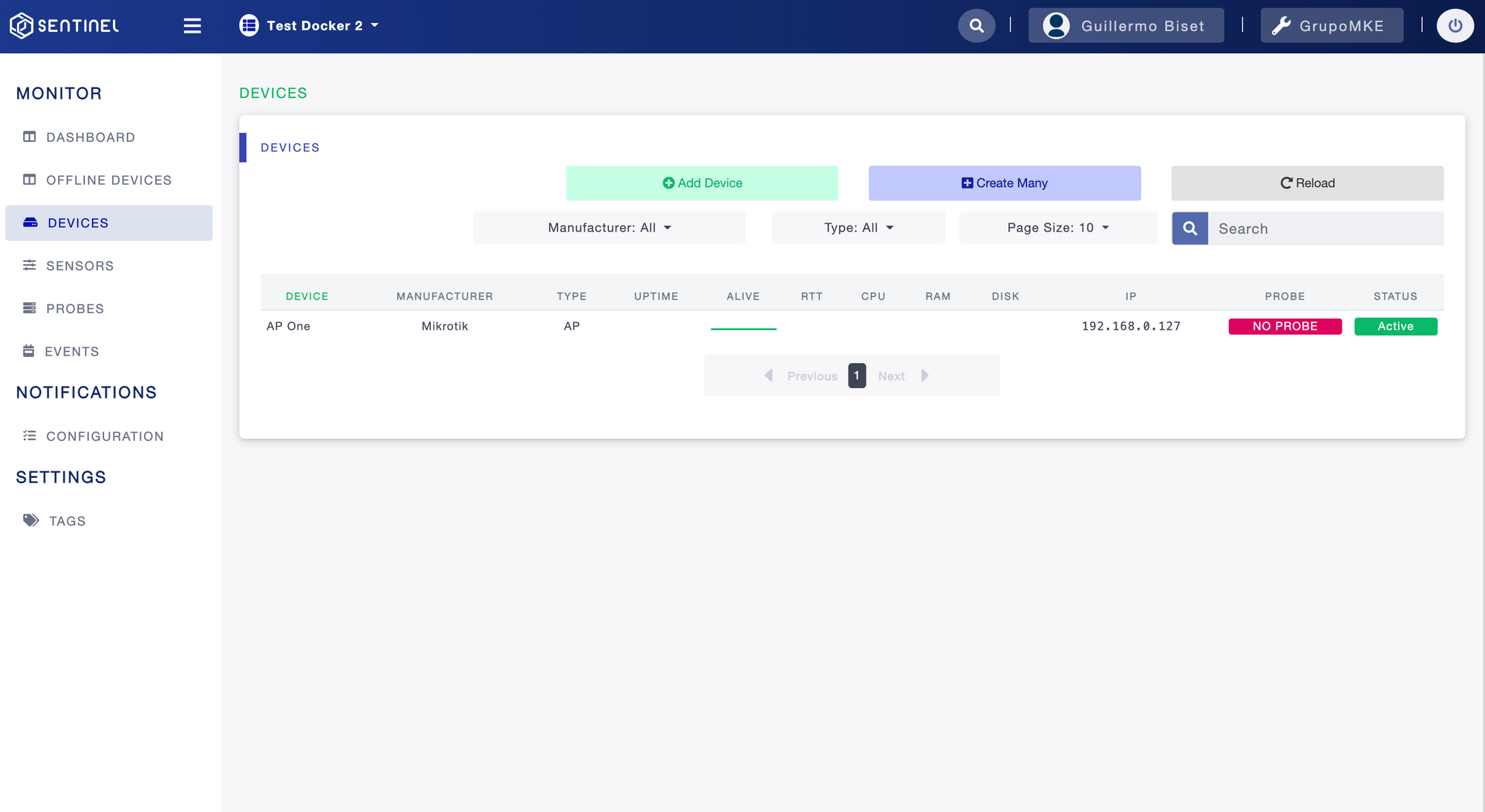Screen dimensions: 1485x812
Task: Click the RTT column header
Action: 812,296
